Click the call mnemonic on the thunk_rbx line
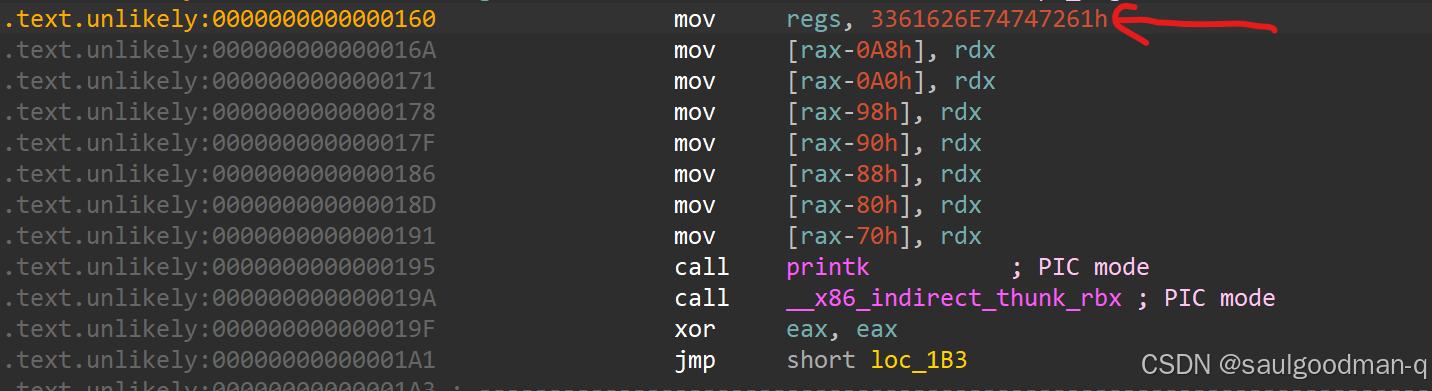 click(x=702, y=298)
